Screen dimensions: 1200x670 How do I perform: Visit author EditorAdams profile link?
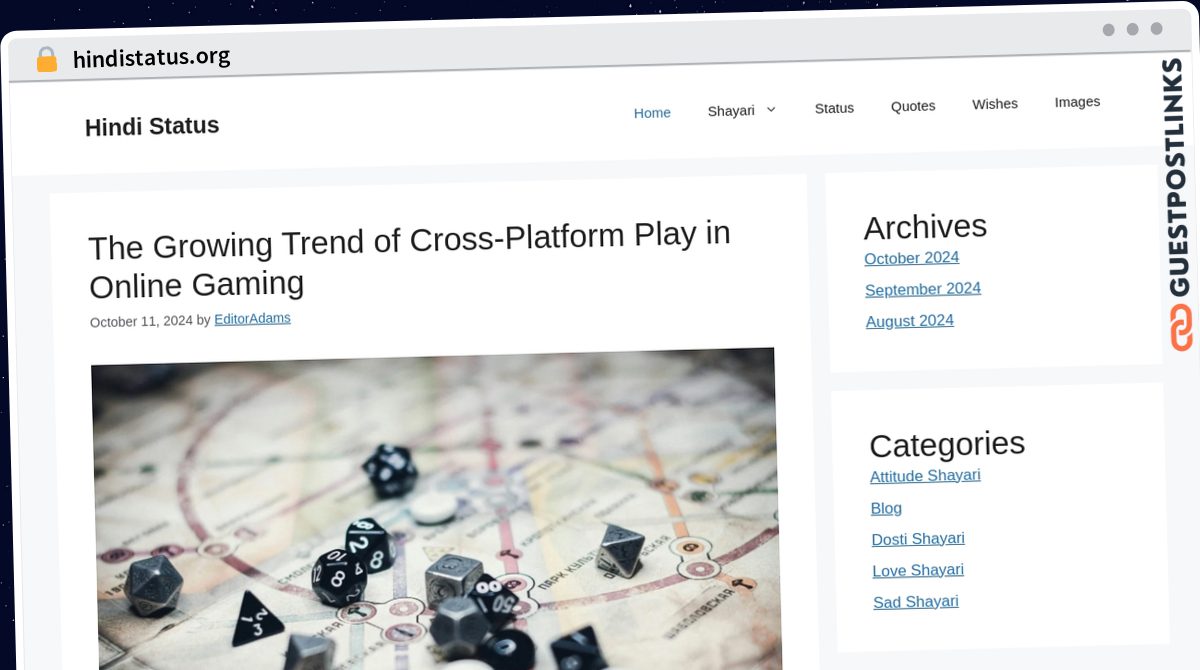[252, 319]
